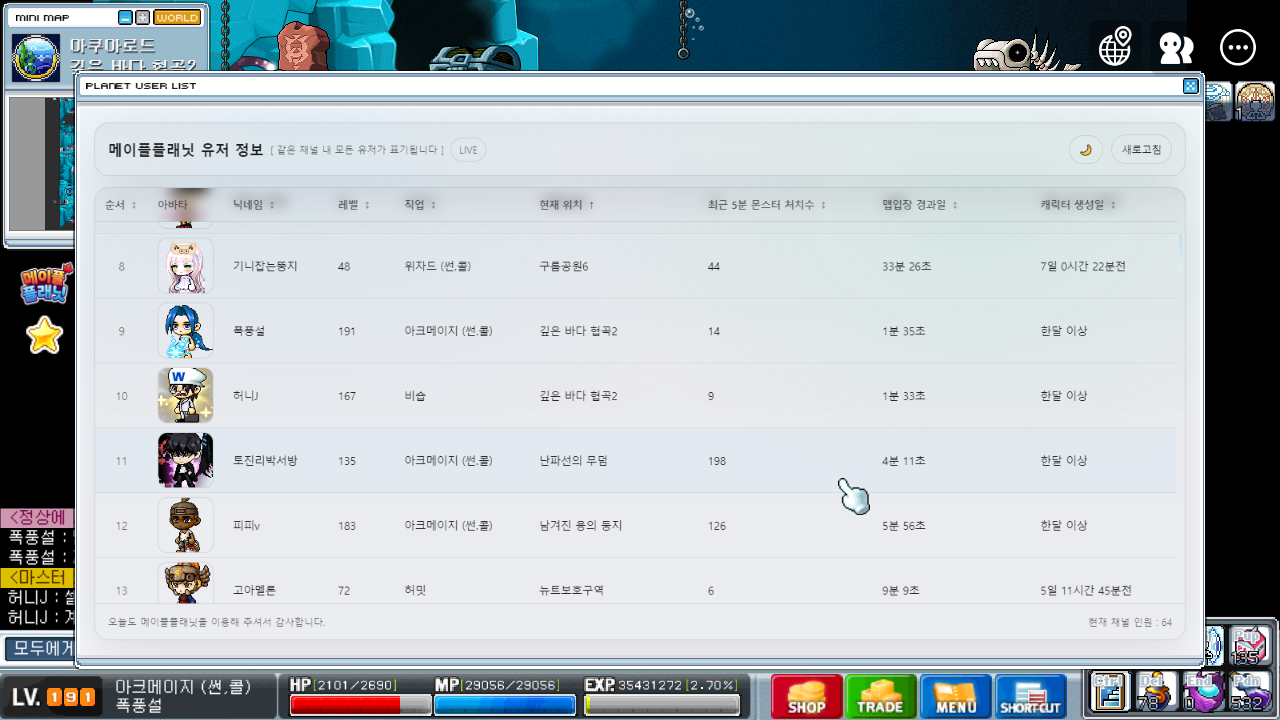Click avatar of 피피v
Image resolution: width=1280 pixels, height=720 pixels.
point(185,525)
